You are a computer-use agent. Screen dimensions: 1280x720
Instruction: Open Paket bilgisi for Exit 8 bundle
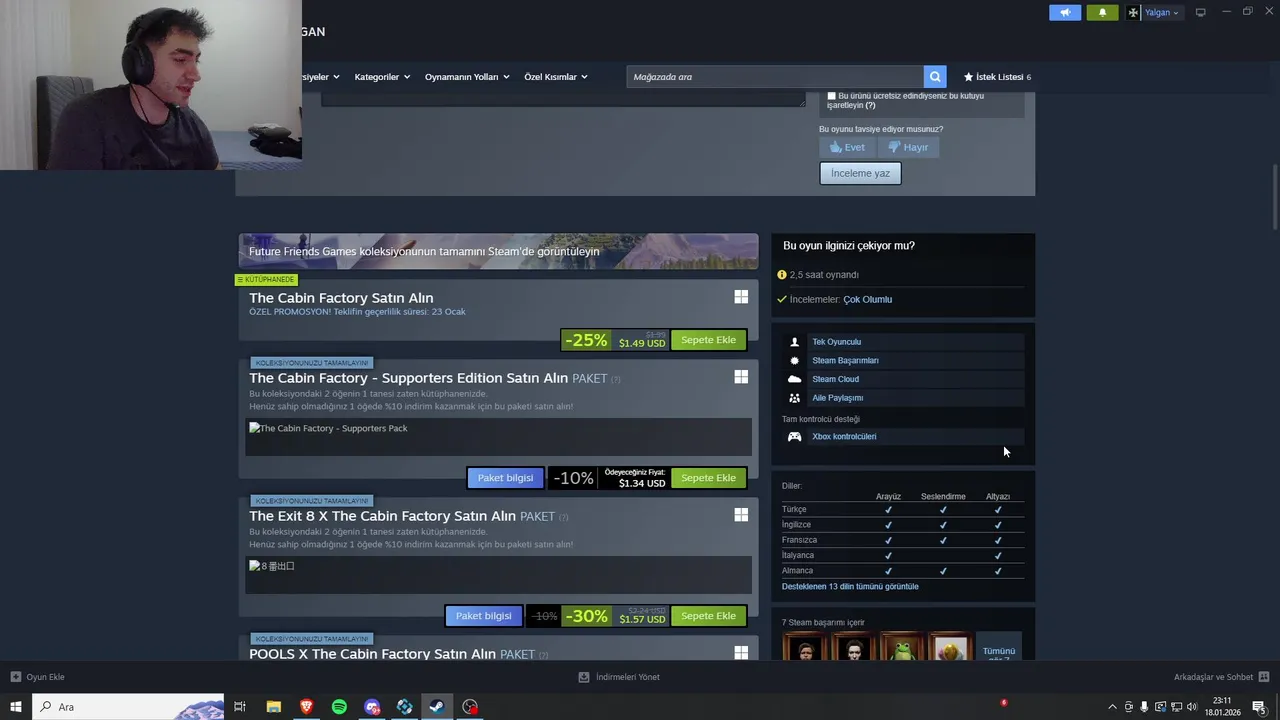[483, 616]
